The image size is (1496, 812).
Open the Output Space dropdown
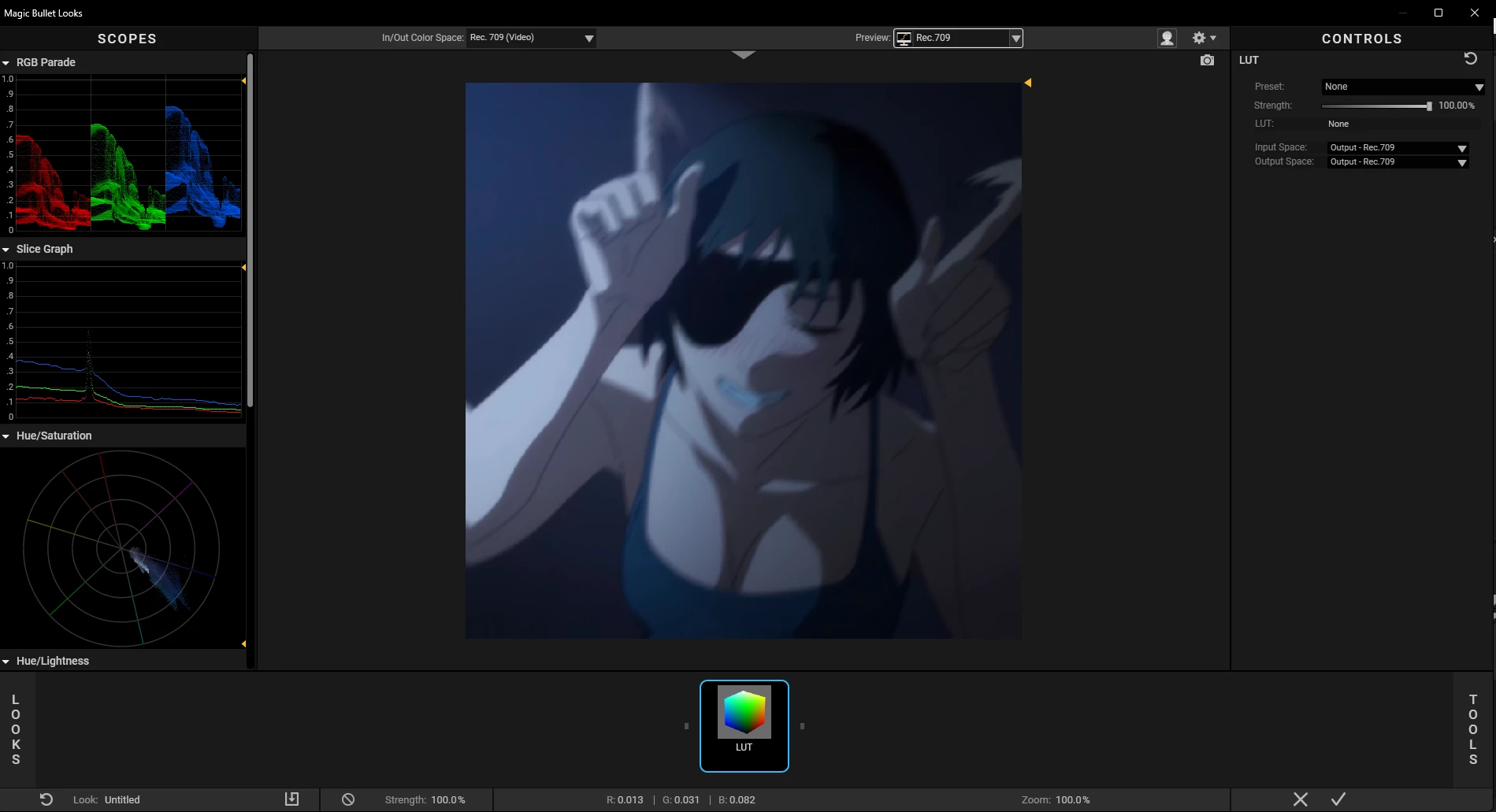pos(1398,162)
